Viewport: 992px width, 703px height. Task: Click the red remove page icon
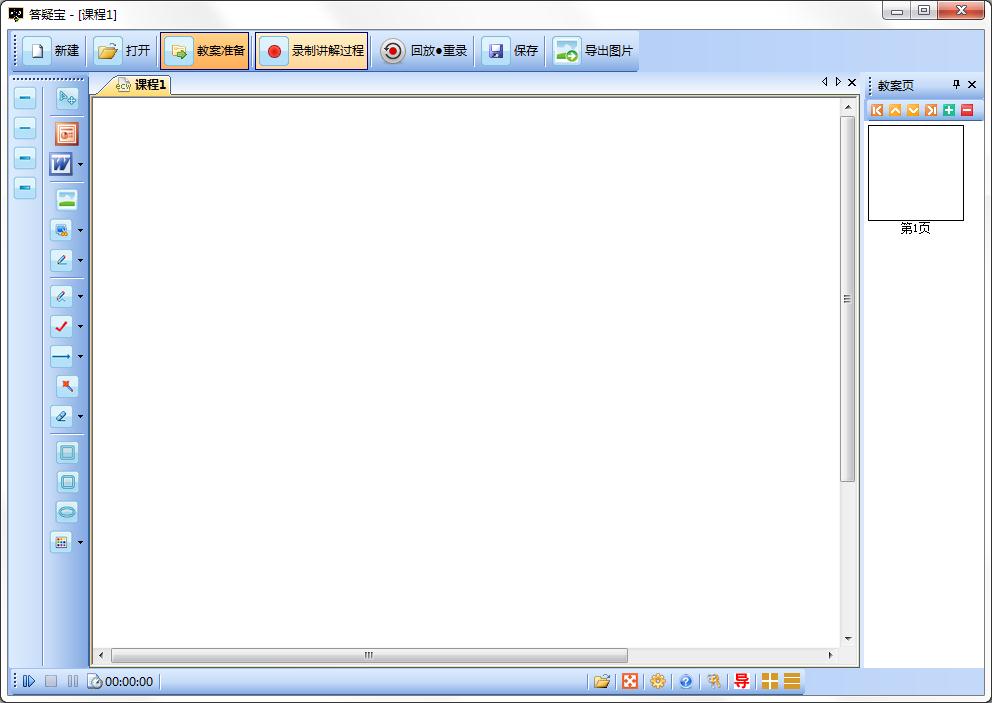967,110
